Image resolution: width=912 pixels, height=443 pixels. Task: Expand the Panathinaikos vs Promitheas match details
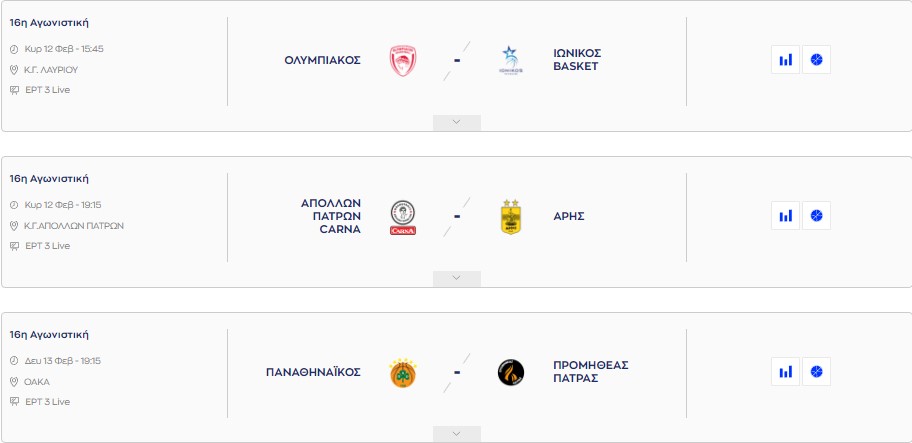coord(457,433)
